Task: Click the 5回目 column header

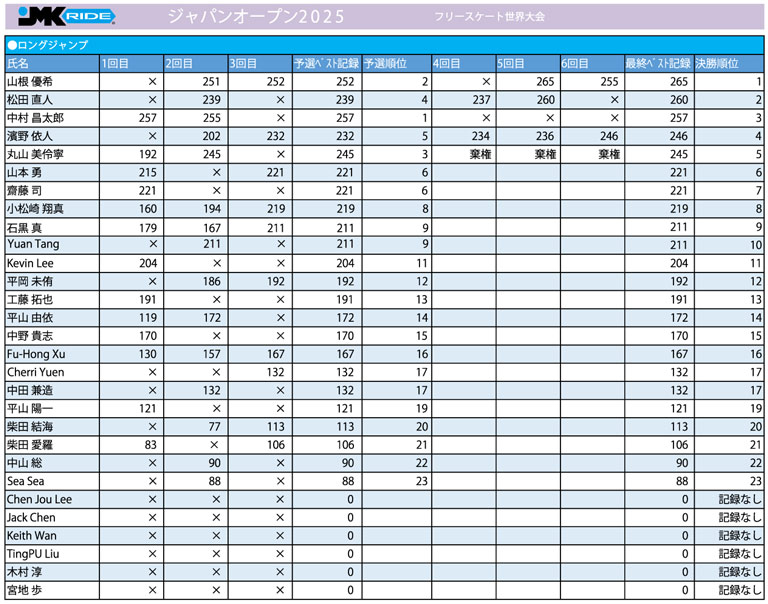Action: coord(510,64)
